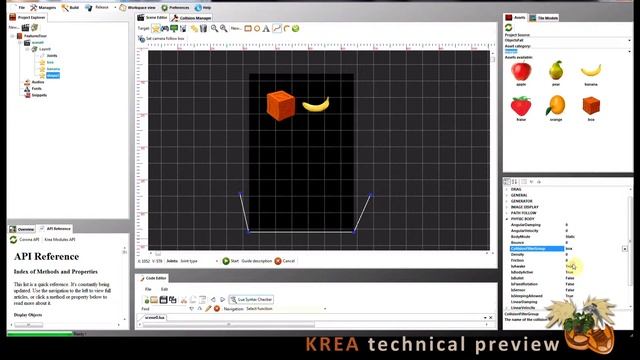
Task: Open the Preferences menu
Action: pos(175,7)
